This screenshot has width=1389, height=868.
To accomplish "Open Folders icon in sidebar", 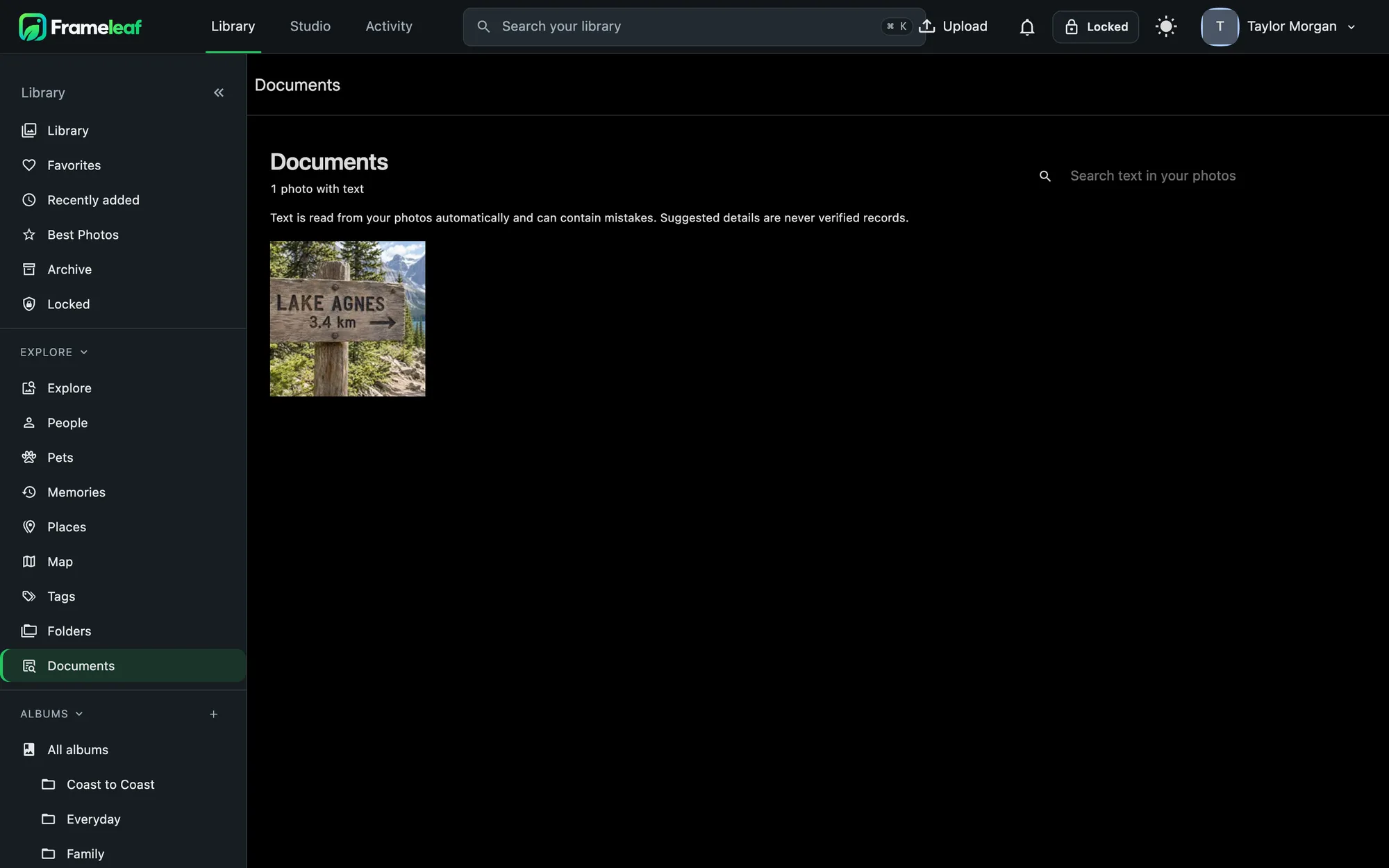I will pyautogui.click(x=29, y=631).
